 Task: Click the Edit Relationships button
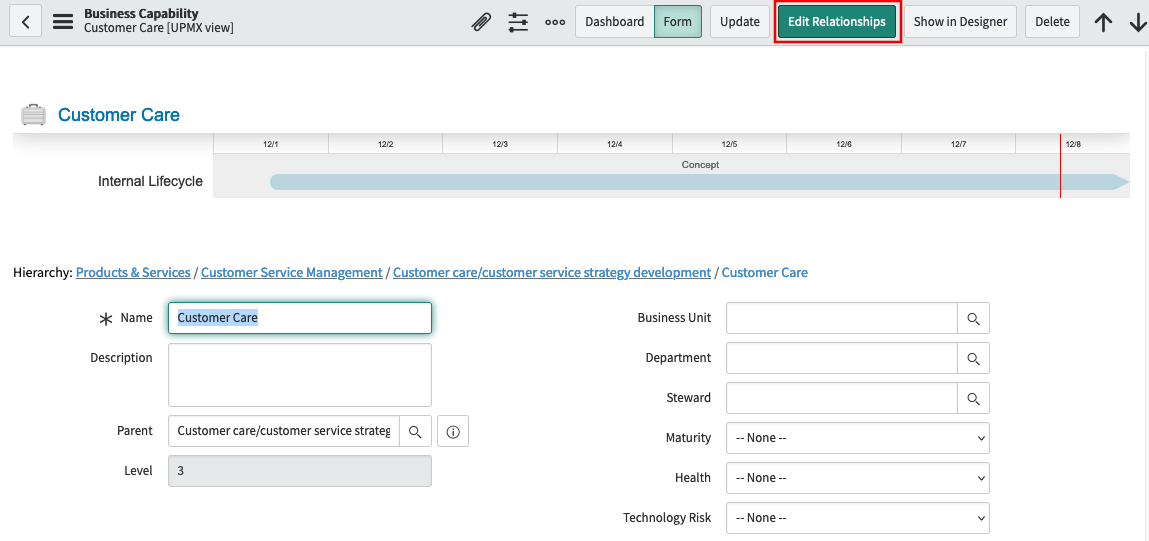(x=837, y=22)
